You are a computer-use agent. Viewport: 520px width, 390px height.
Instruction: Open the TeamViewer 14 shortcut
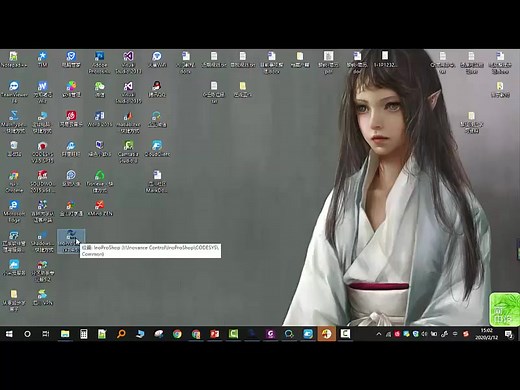(x=14, y=92)
